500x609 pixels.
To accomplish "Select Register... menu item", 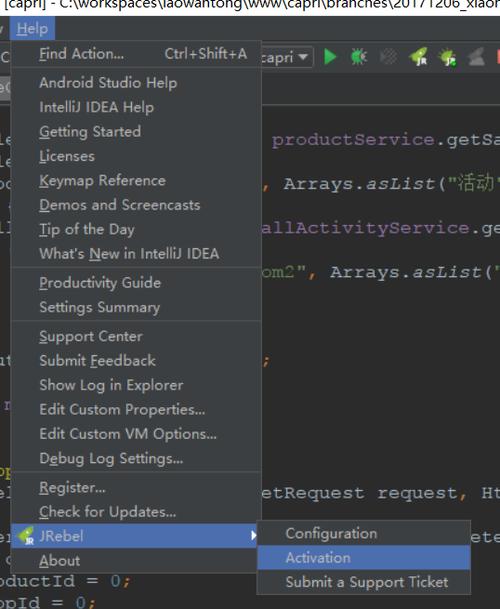I will click(x=136, y=487).
